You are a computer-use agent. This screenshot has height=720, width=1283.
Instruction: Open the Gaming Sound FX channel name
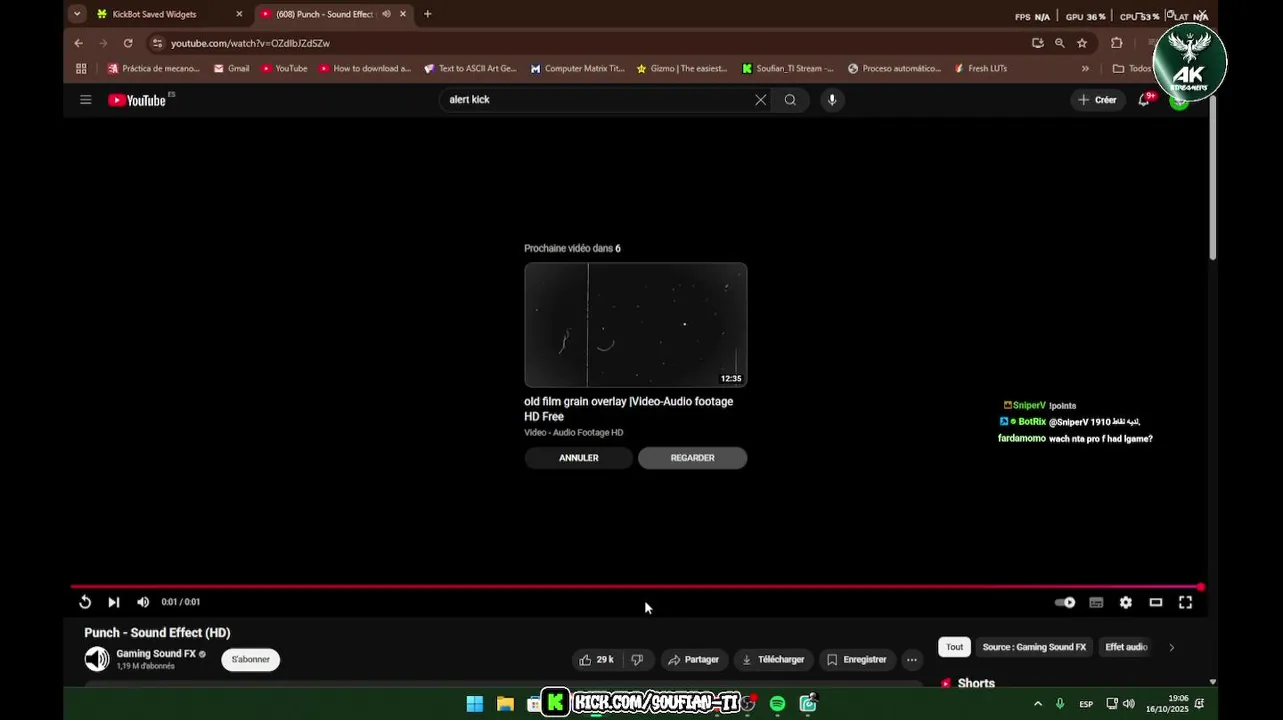[x=156, y=654]
